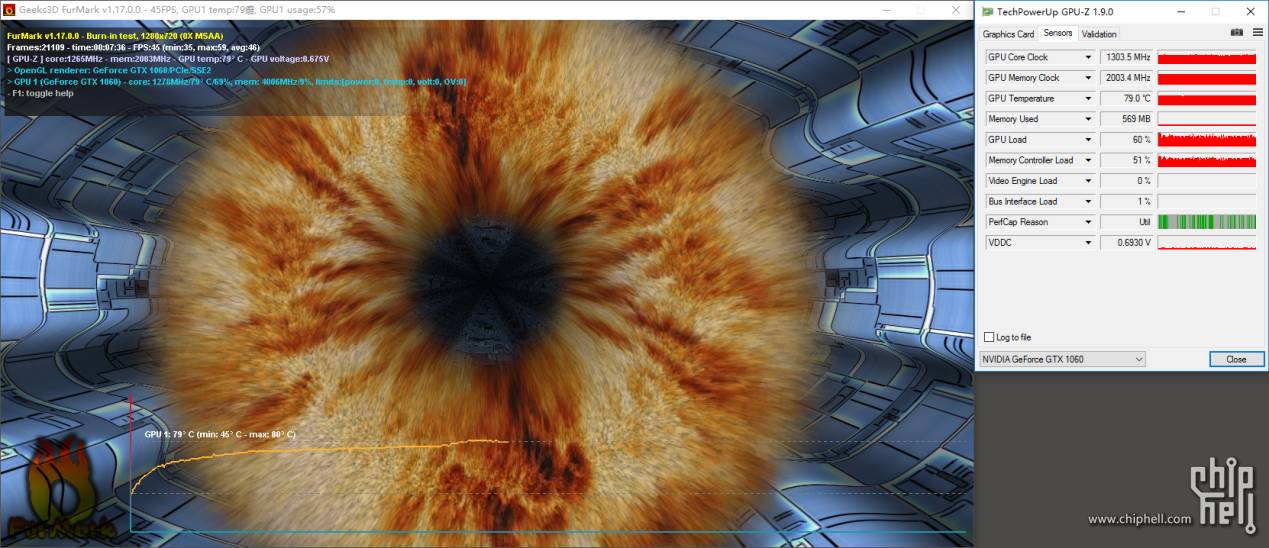Select the Sensors tab in GPU-Z
Viewport: 1269px width, 548px height.
coord(1057,33)
